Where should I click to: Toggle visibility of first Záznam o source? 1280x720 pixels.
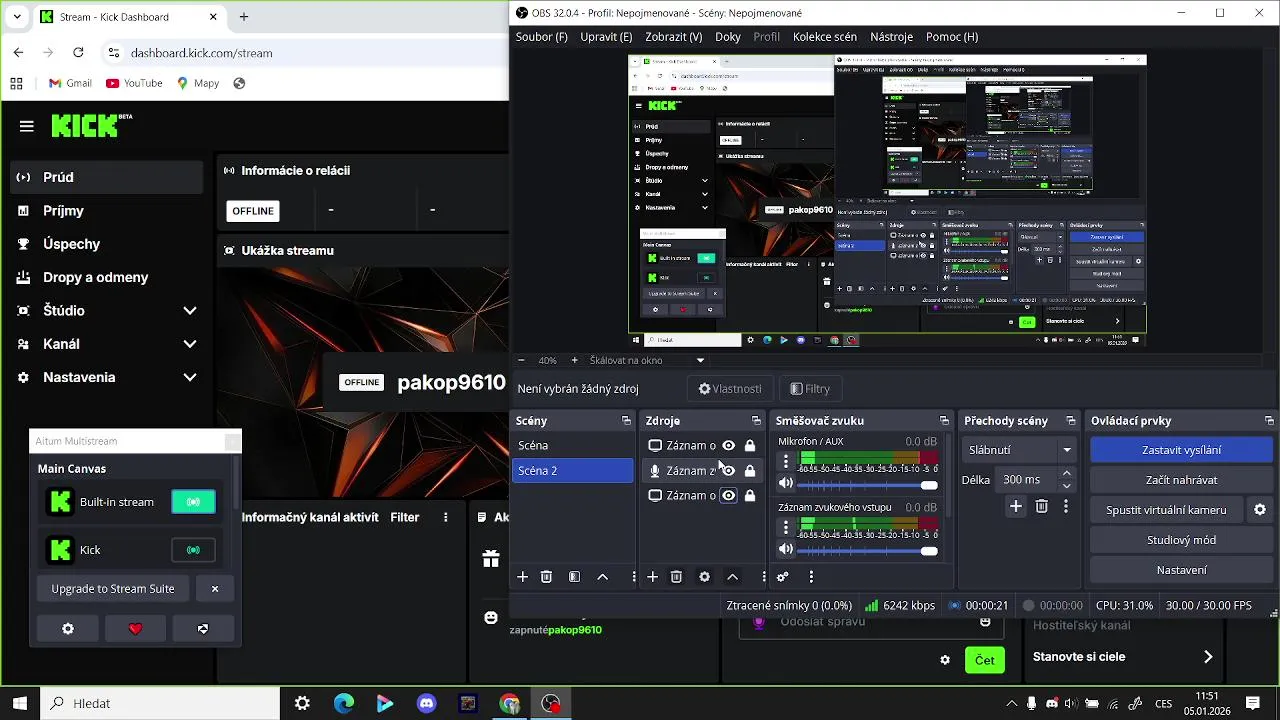click(x=728, y=446)
